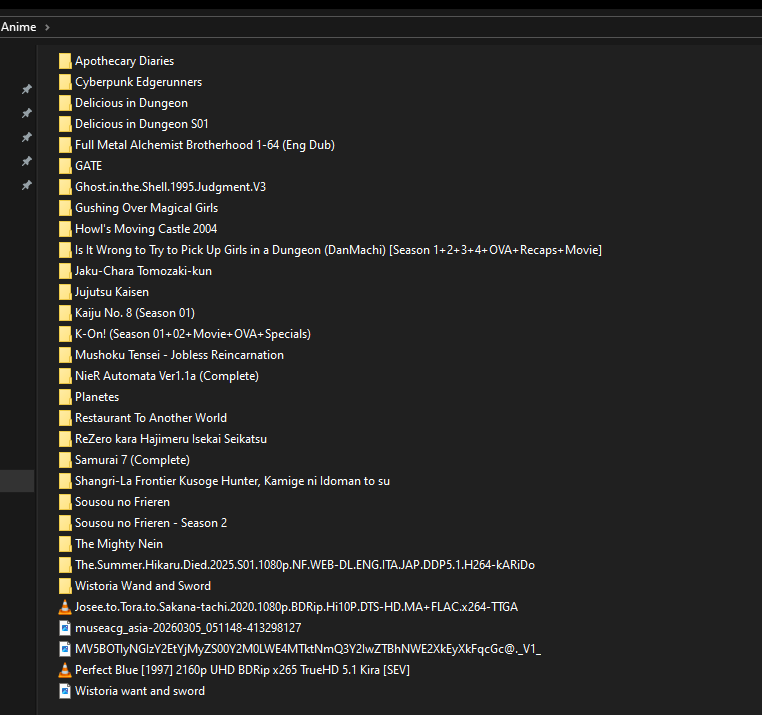762x715 pixels.
Task: Select the Sousou no Frieren folder name
Action: tap(122, 502)
